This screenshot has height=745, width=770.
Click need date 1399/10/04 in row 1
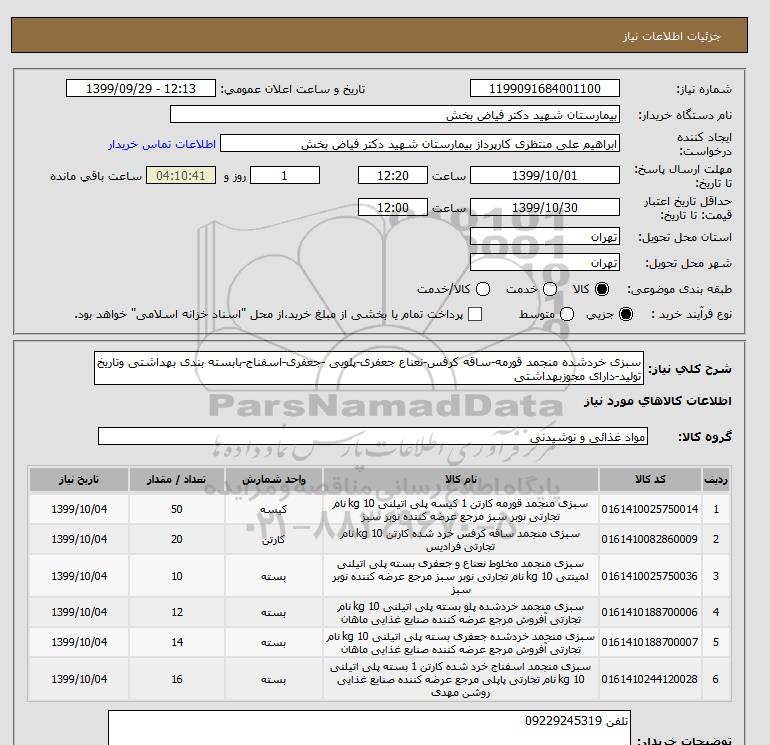[79, 509]
